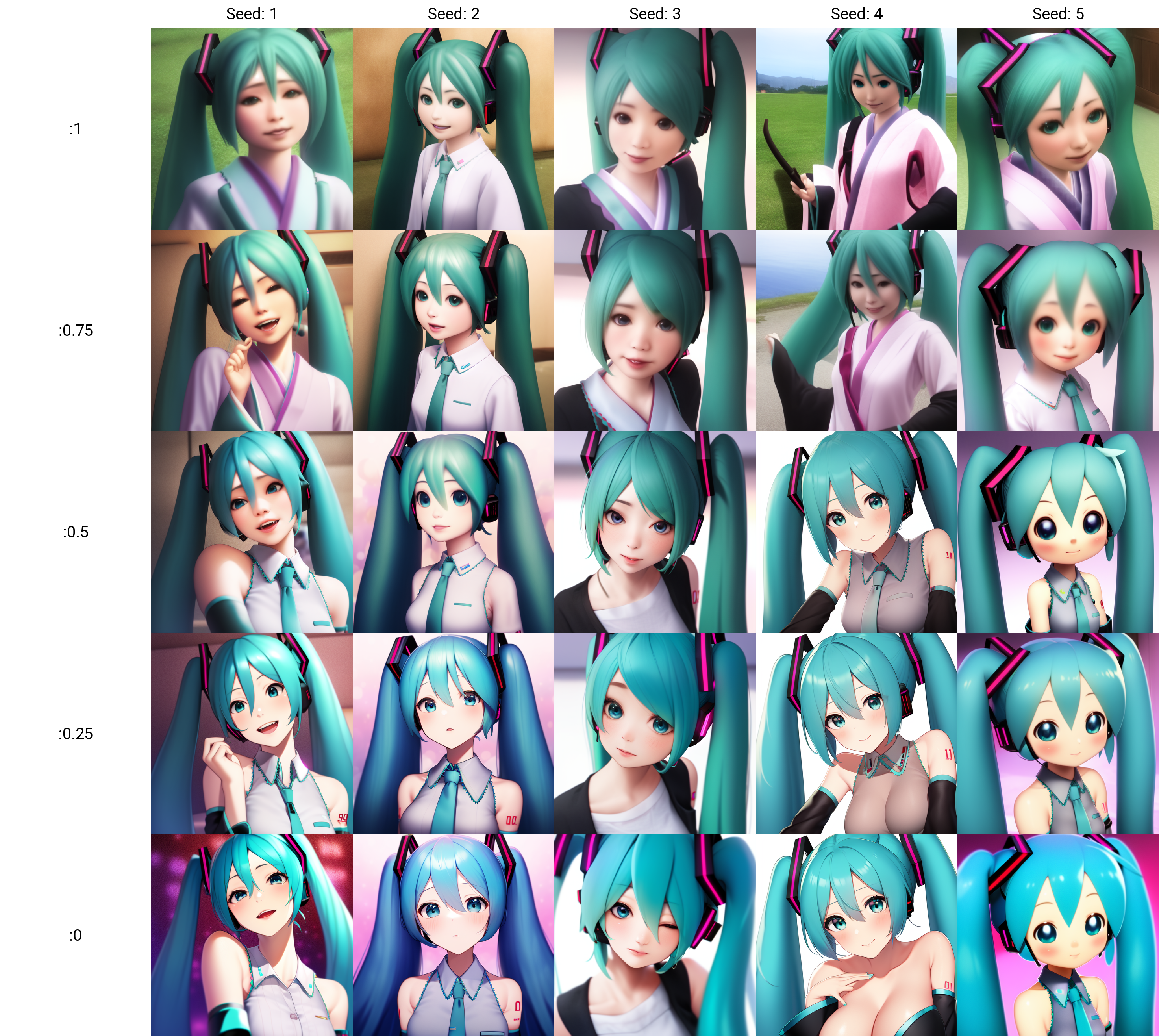1159x1036 pixels.
Task: Click the Seed: 2 column header
Action: [x=454, y=14]
